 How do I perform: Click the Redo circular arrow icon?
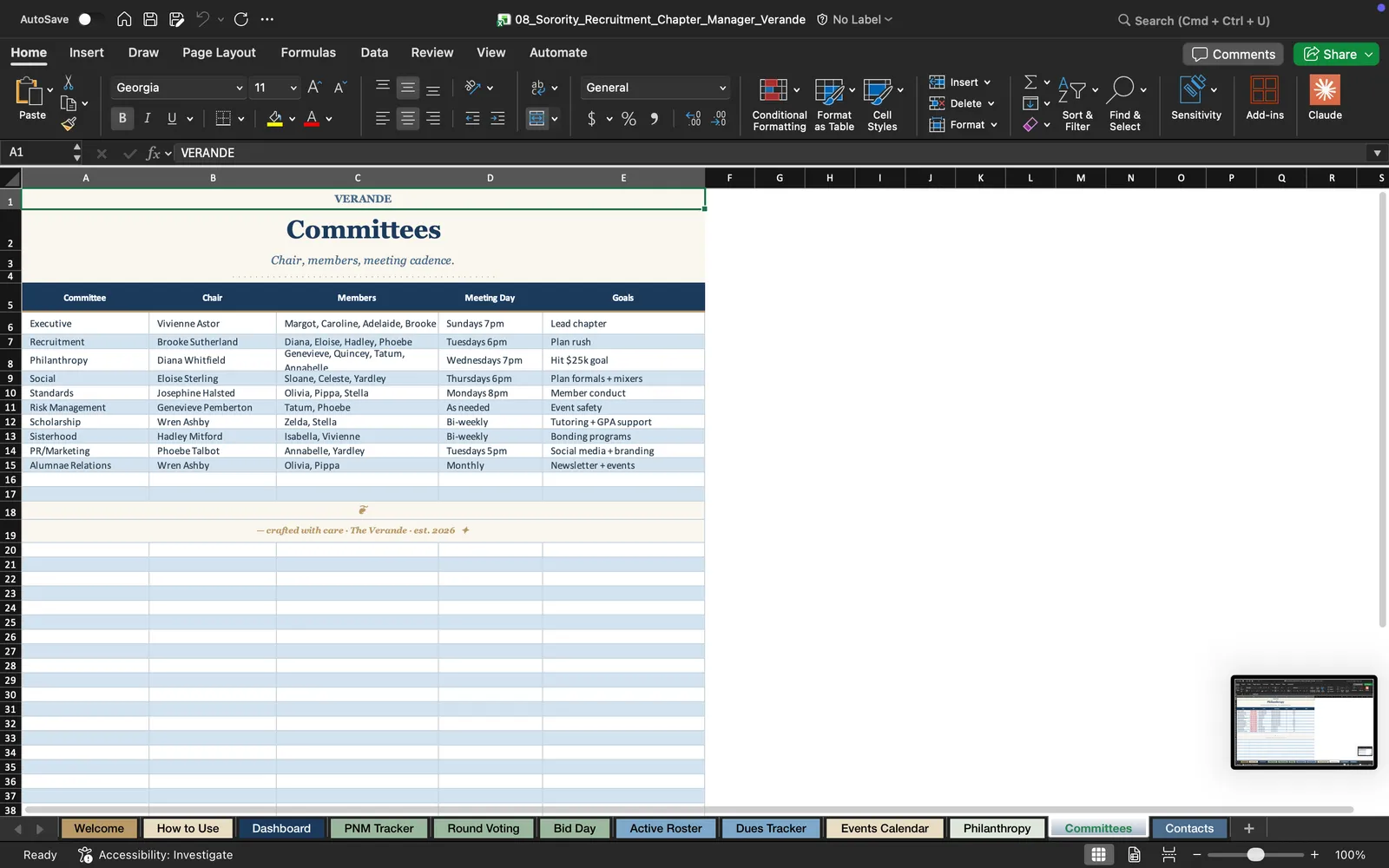(241, 19)
